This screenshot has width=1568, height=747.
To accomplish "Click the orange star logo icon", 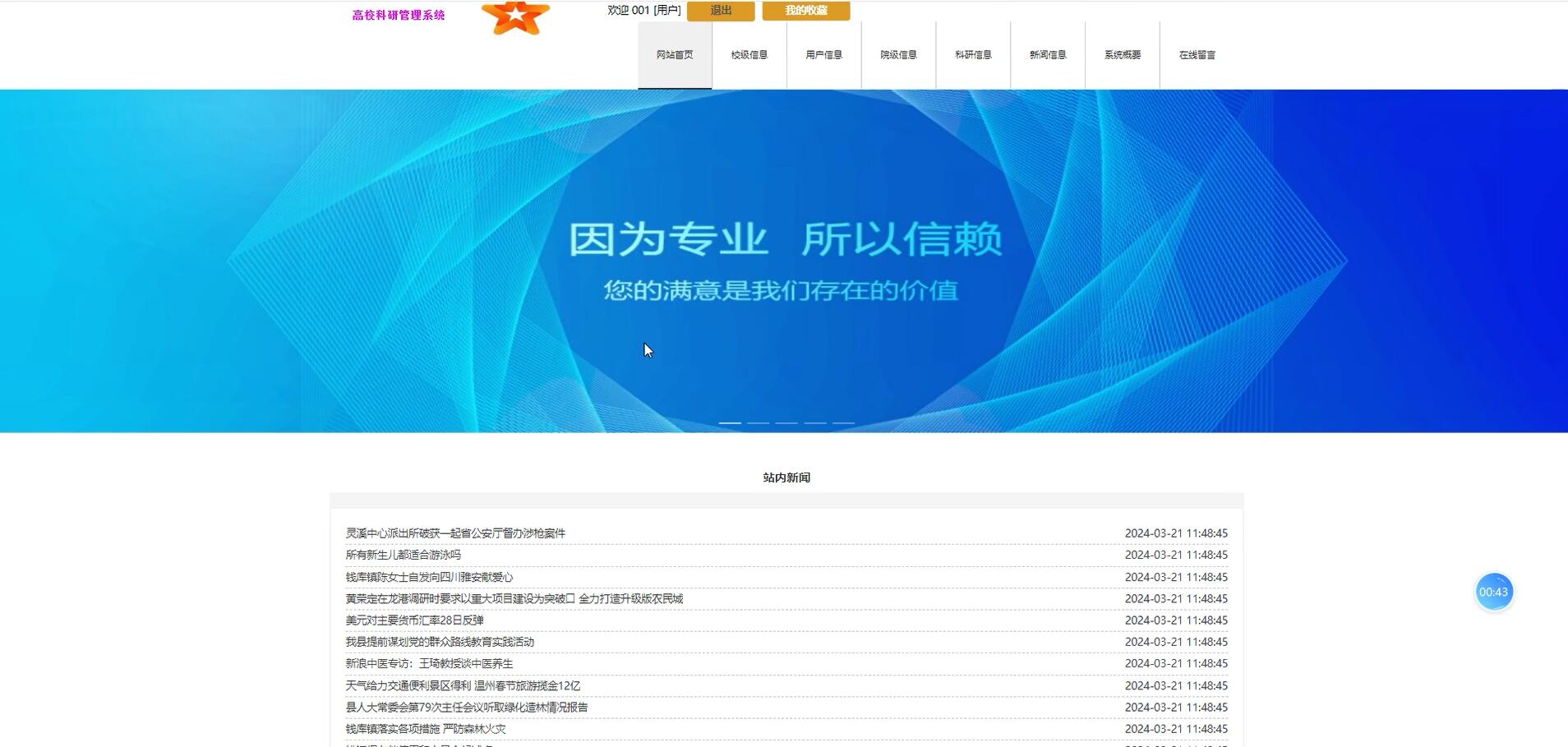I will click(514, 16).
